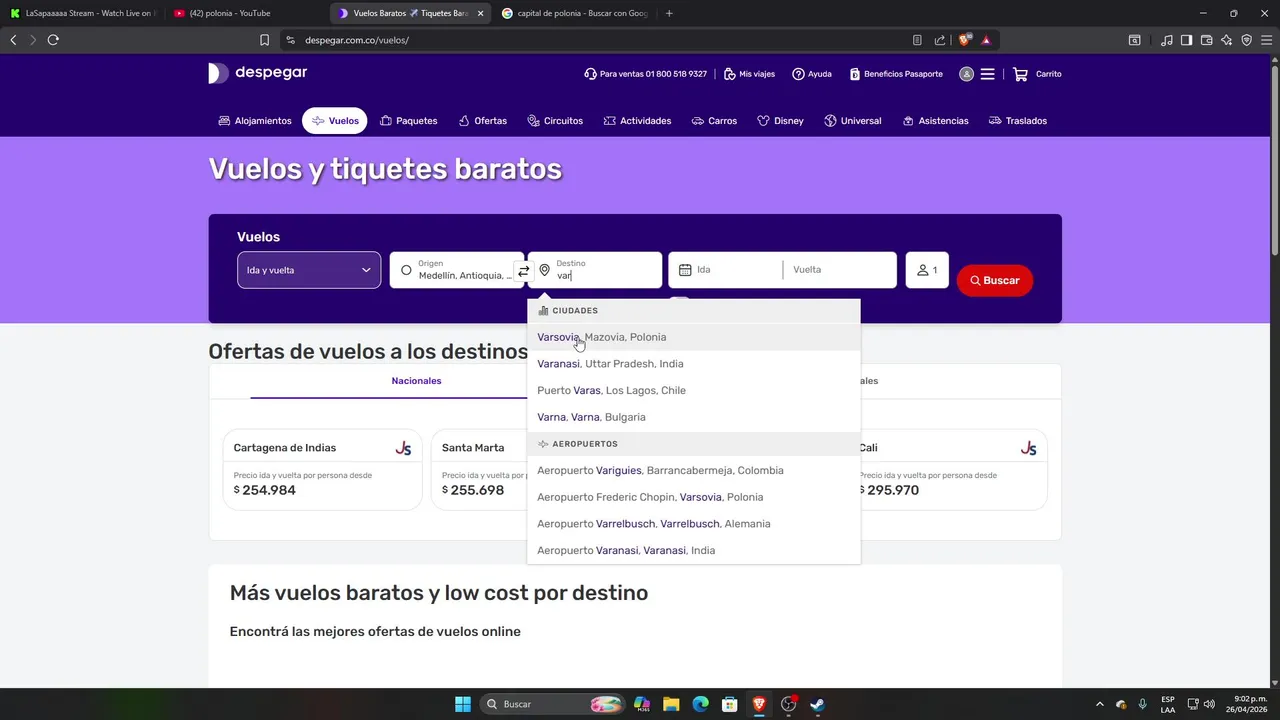Click the volume icon in system tray
The height and width of the screenshot is (720, 1280).
(x=1209, y=704)
